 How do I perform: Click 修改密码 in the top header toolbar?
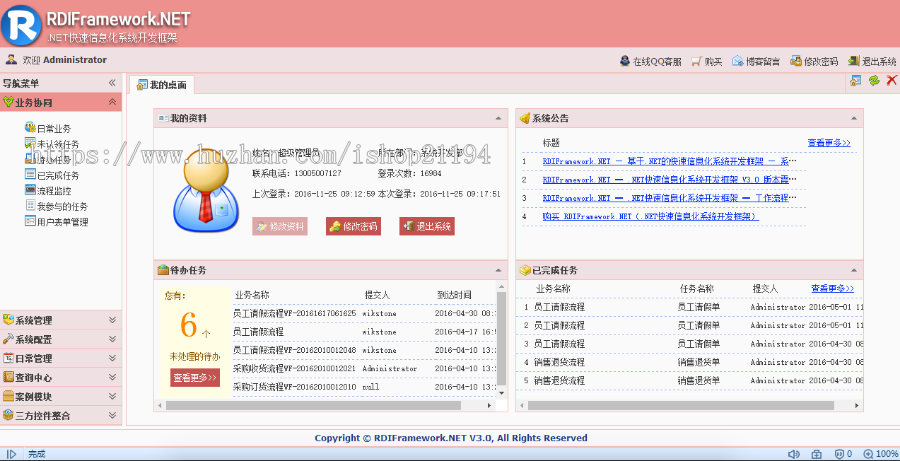click(814, 61)
